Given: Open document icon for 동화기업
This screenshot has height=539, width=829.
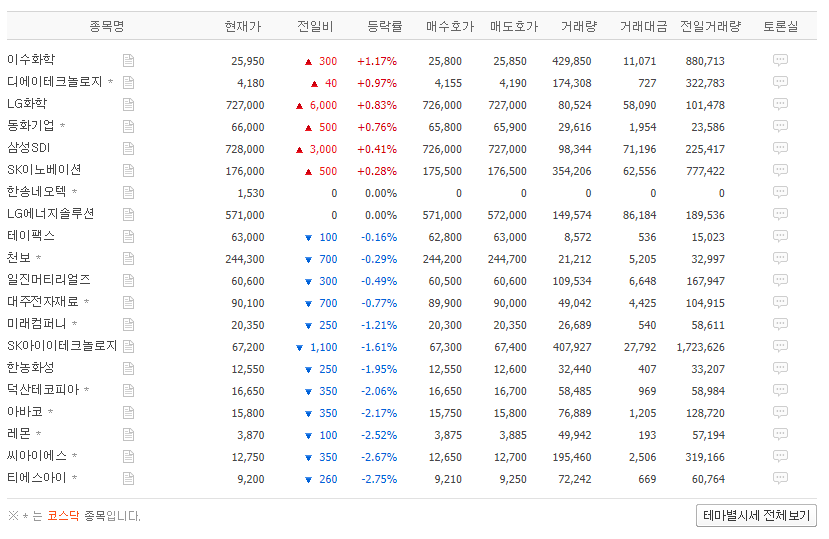Looking at the screenshot, I should click(x=128, y=126).
